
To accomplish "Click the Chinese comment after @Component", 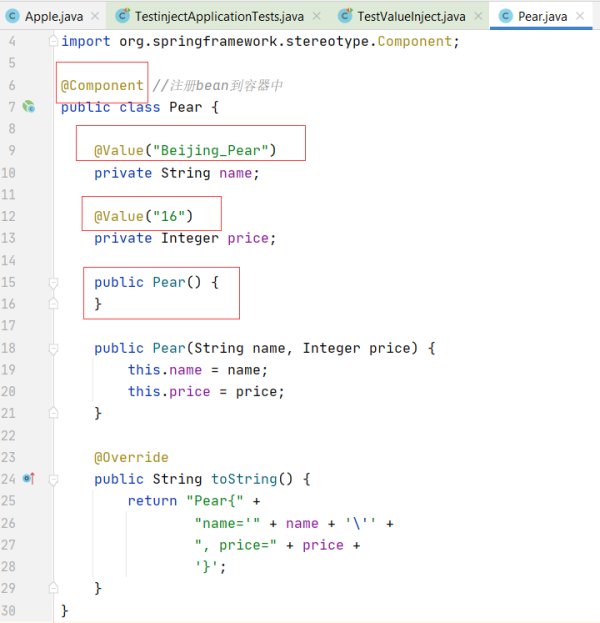I will (218, 85).
